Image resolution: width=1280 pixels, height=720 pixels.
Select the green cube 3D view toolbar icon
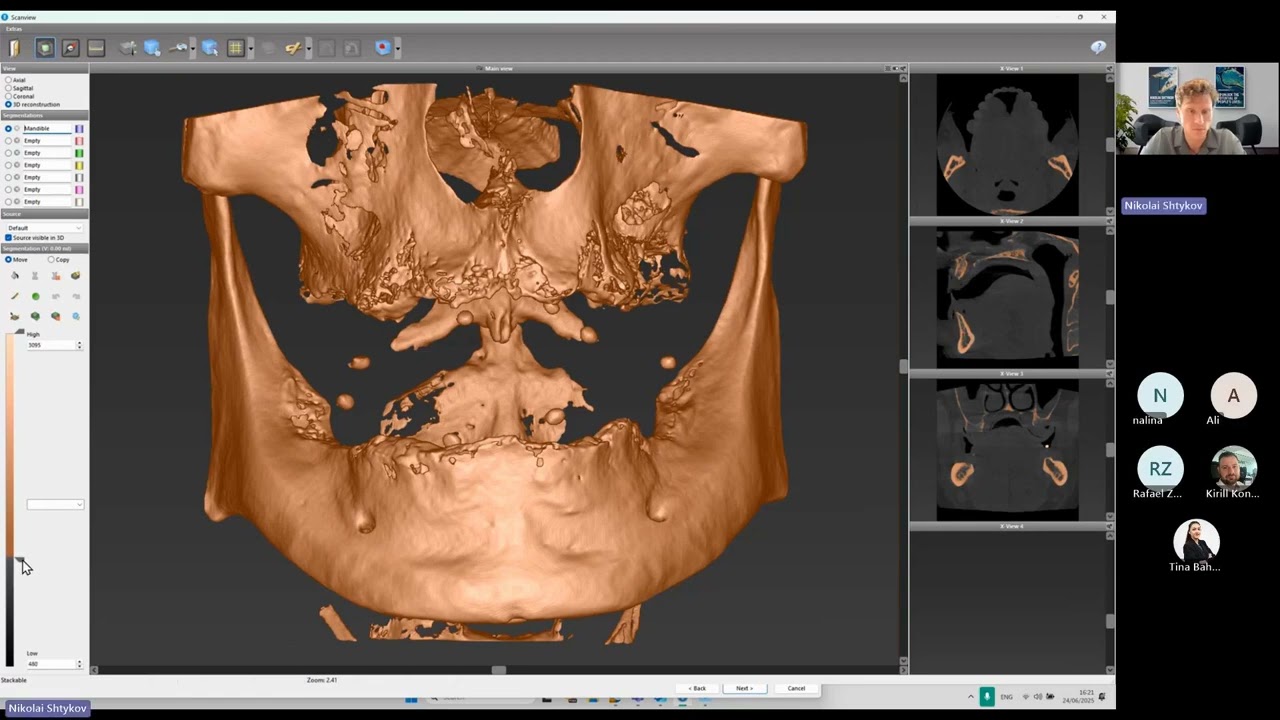[45, 48]
